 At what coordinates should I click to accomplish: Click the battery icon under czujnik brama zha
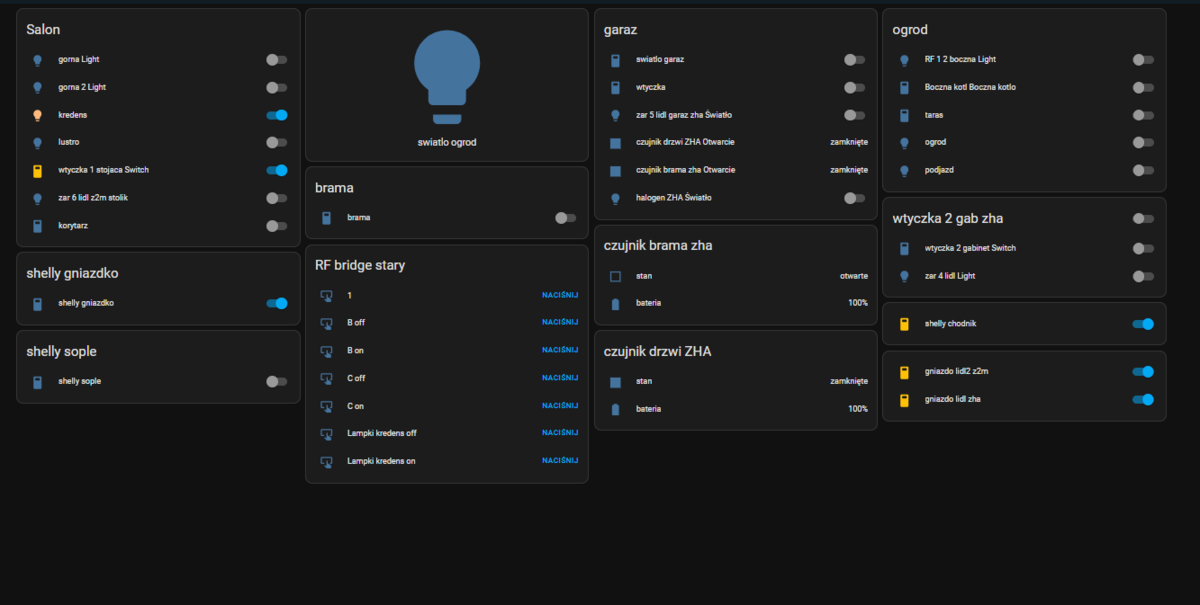(615, 303)
